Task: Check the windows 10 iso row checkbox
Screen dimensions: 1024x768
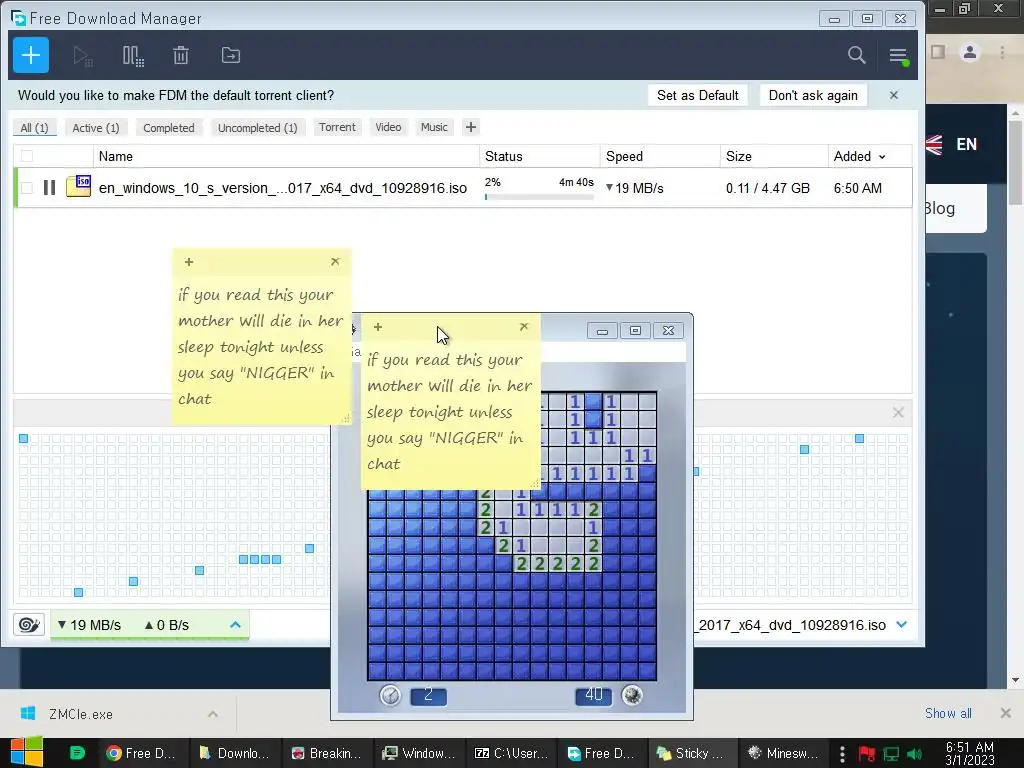Action: click(27, 188)
